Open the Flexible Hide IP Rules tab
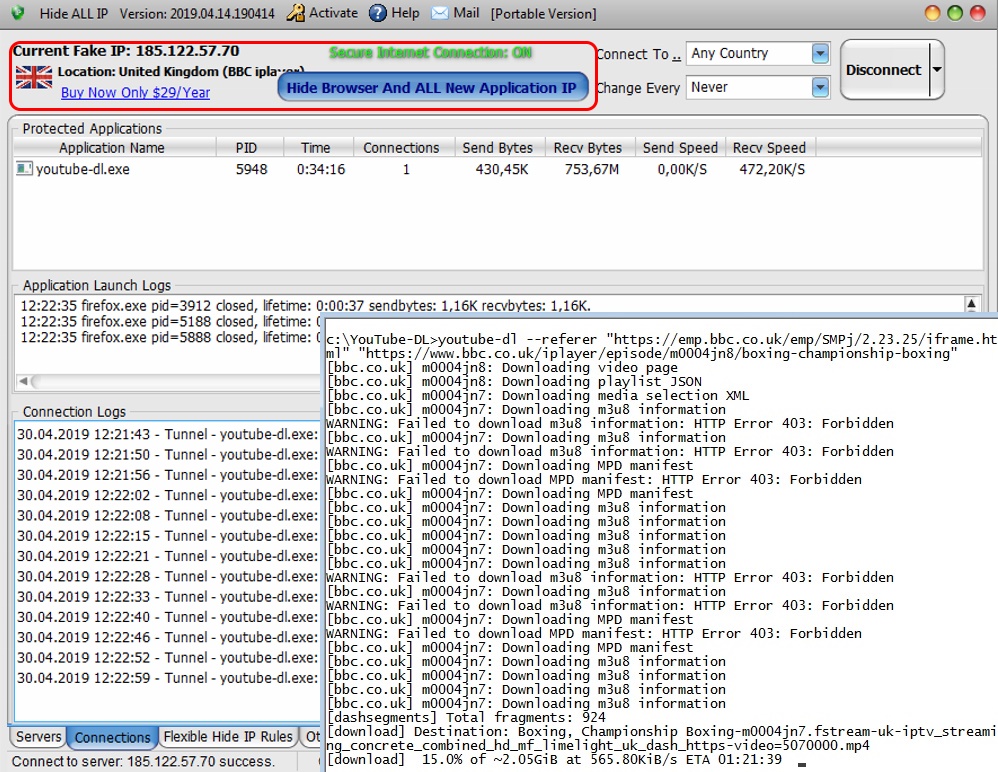The height and width of the screenshot is (772, 998). (x=228, y=737)
